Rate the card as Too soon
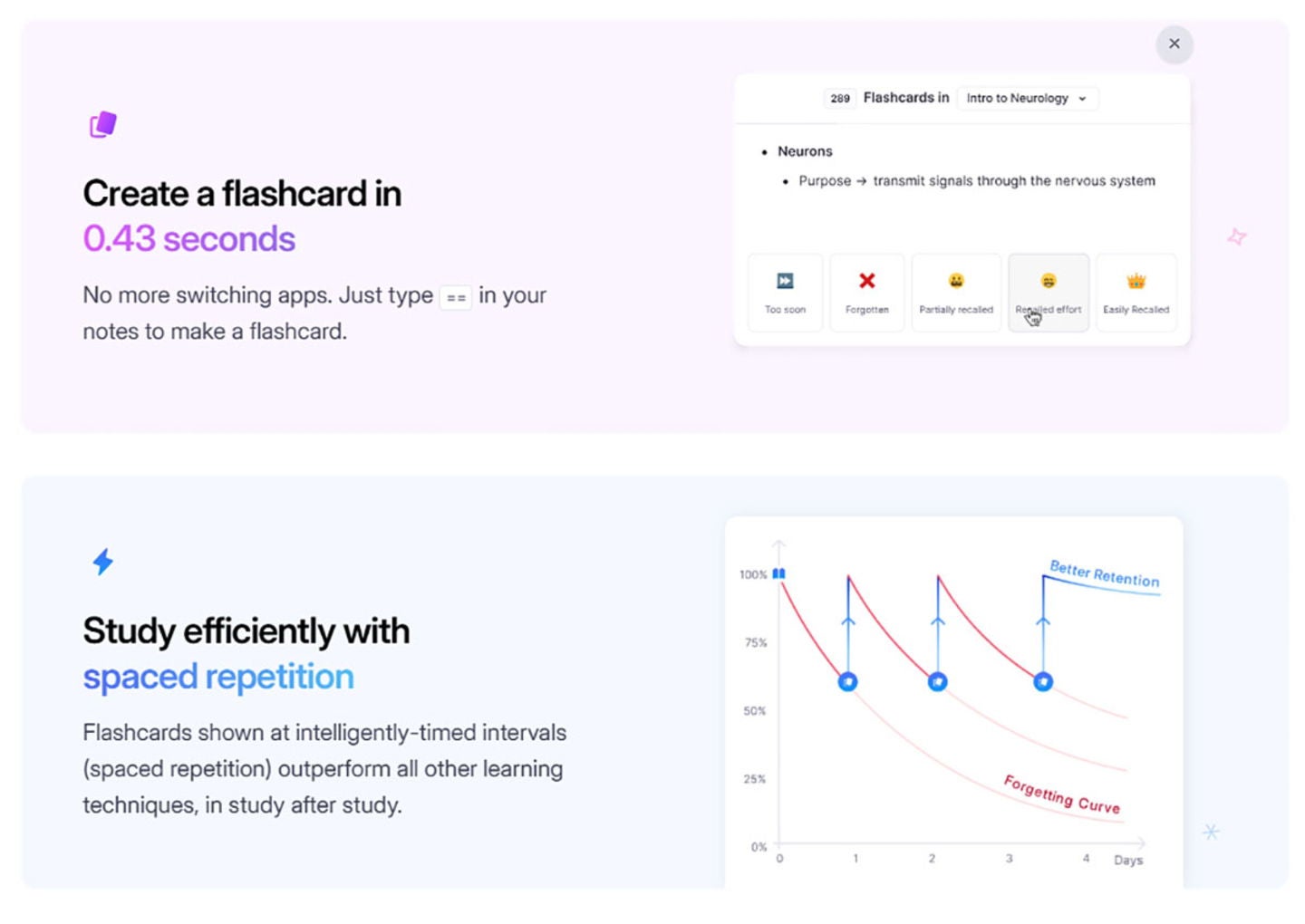The height and width of the screenshot is (924, 1305). (x=785, y=293)
